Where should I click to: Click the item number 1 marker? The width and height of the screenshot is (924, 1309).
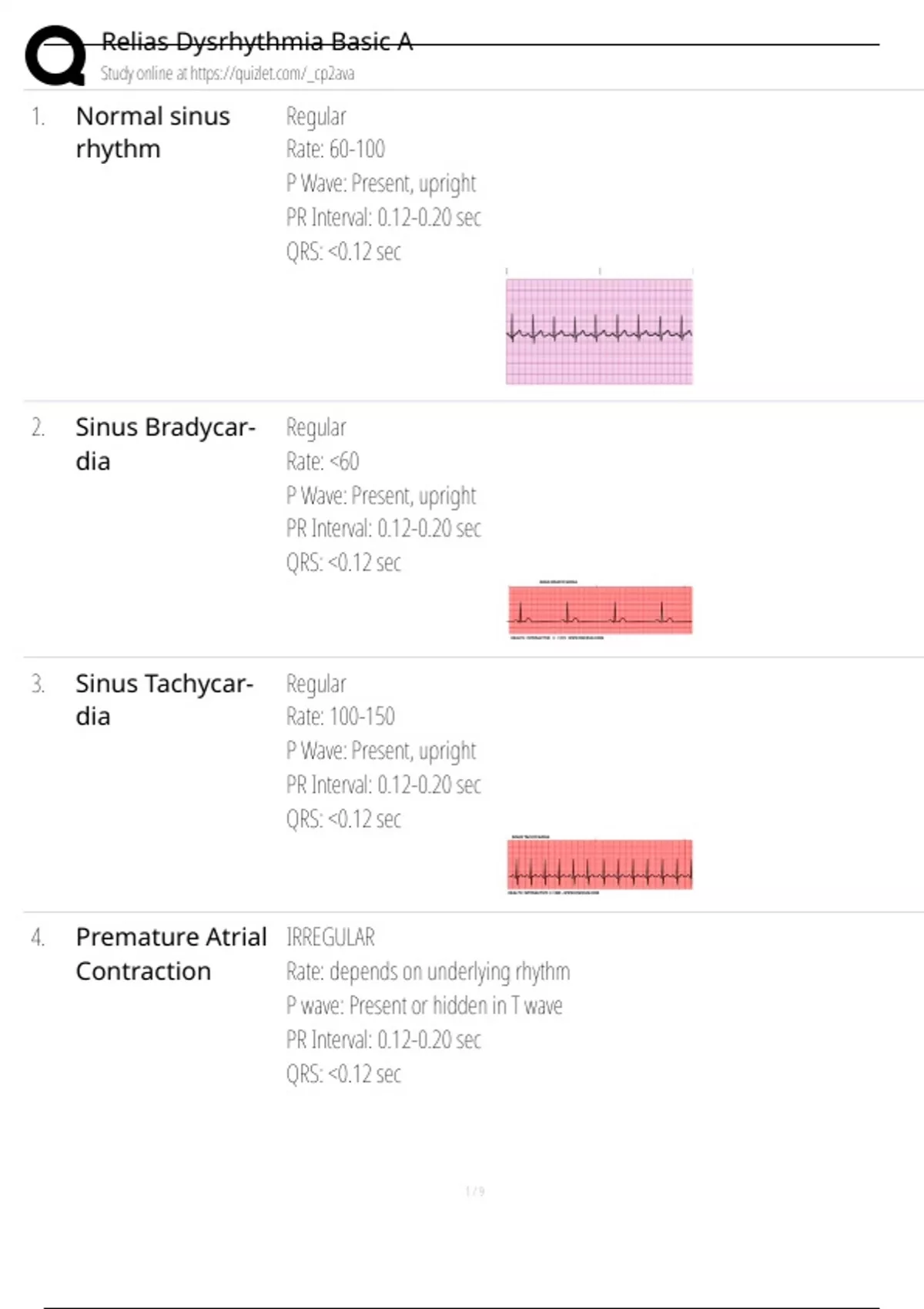[38, 117]
